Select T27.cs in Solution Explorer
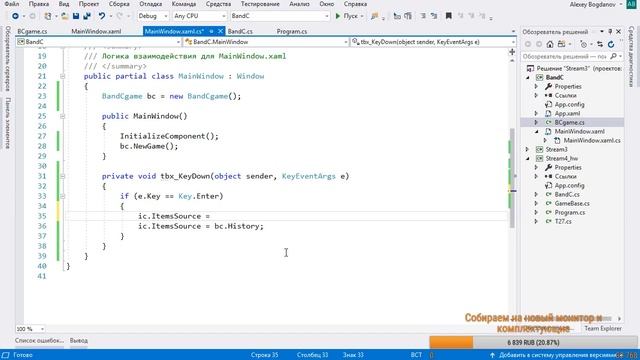This screenshot has height=360, width=640. (x=563, y=221)
